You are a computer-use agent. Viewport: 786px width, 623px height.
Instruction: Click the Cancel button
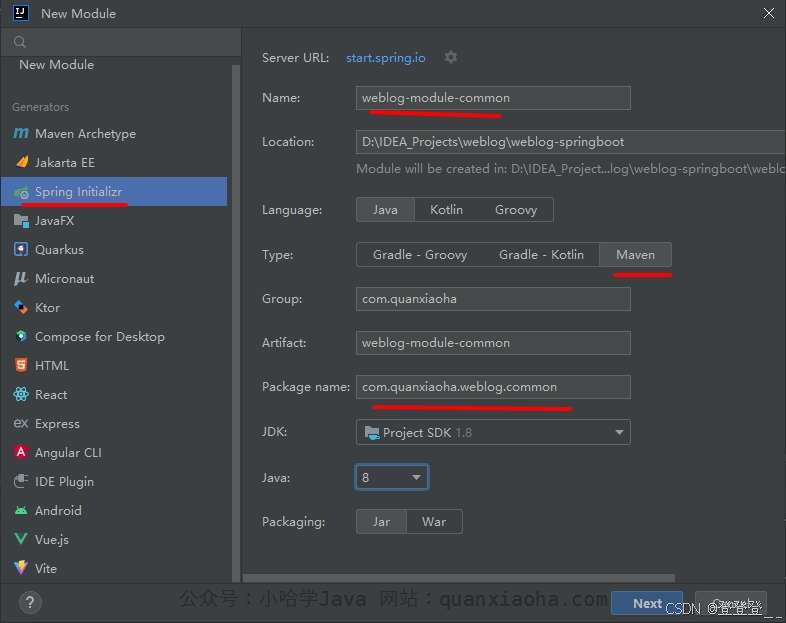[x=730, y=603]
